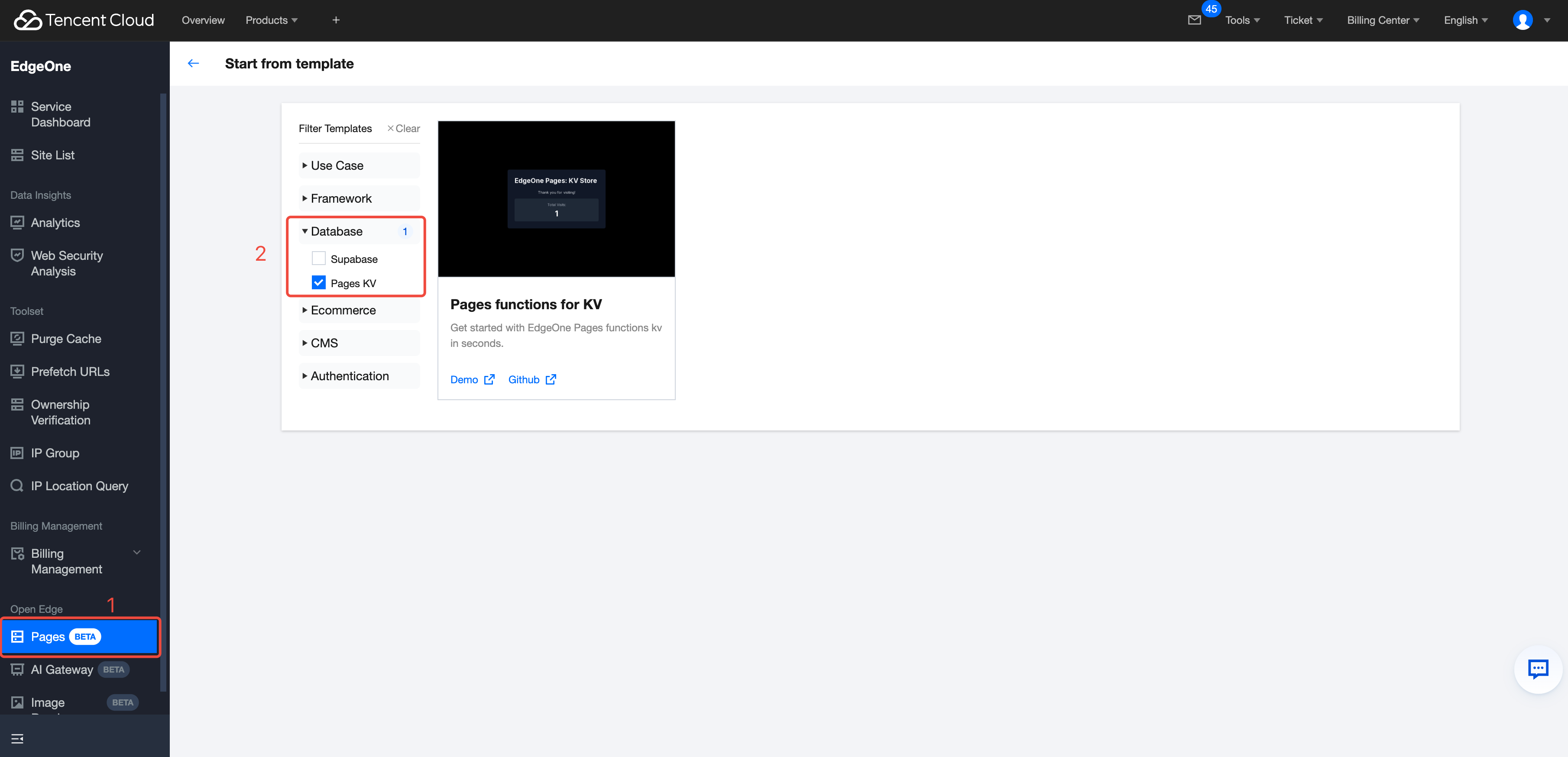The height and width of the screenshot is (757, 1568).
Task: Expand the Framework filter
Action: point(359,198)
